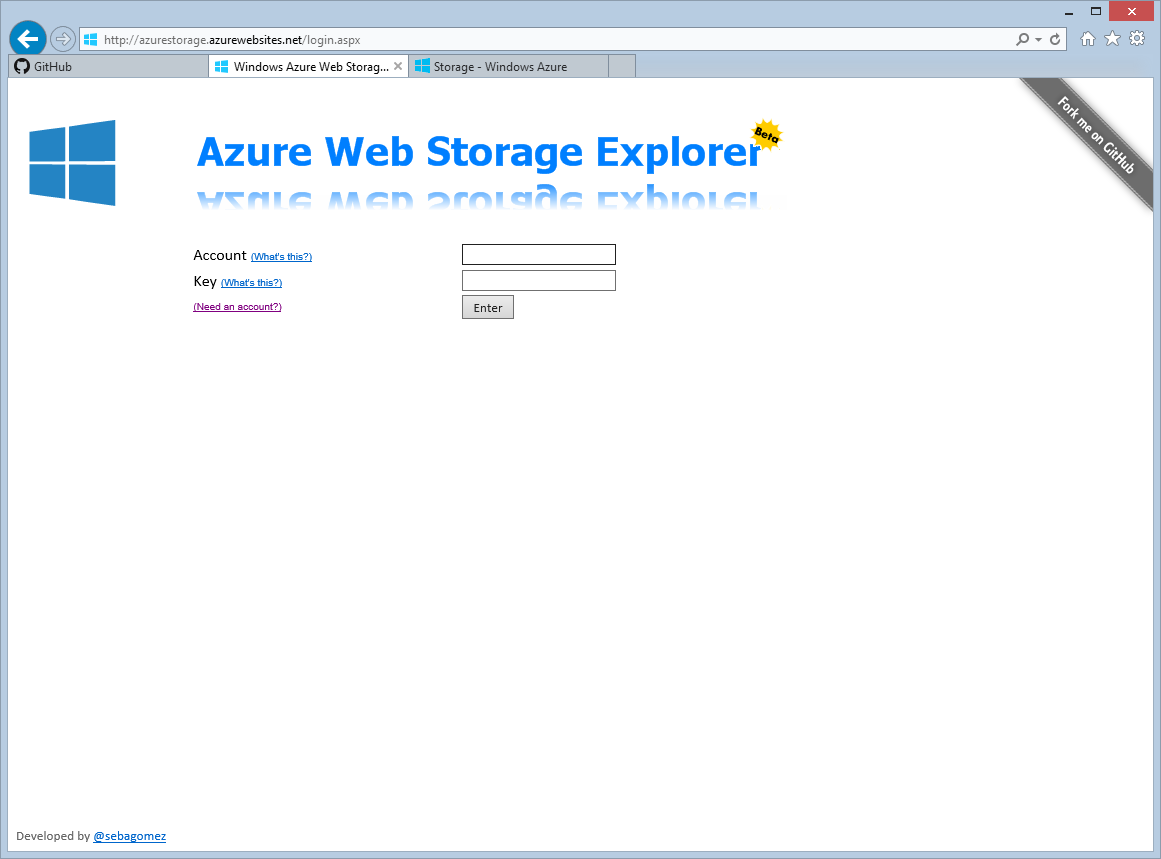Click the Key text field
This screenshot has width=1161, height=859.
539,281
